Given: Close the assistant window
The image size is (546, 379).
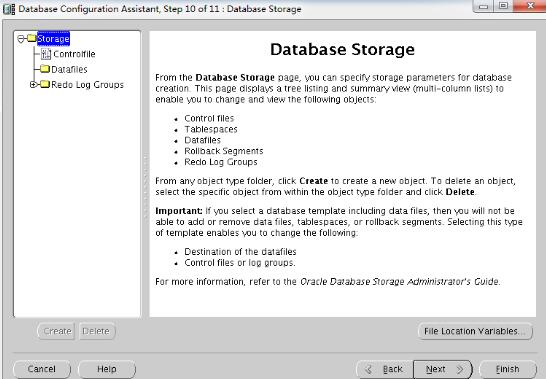Looking at the screenshot, I should 530,6.
